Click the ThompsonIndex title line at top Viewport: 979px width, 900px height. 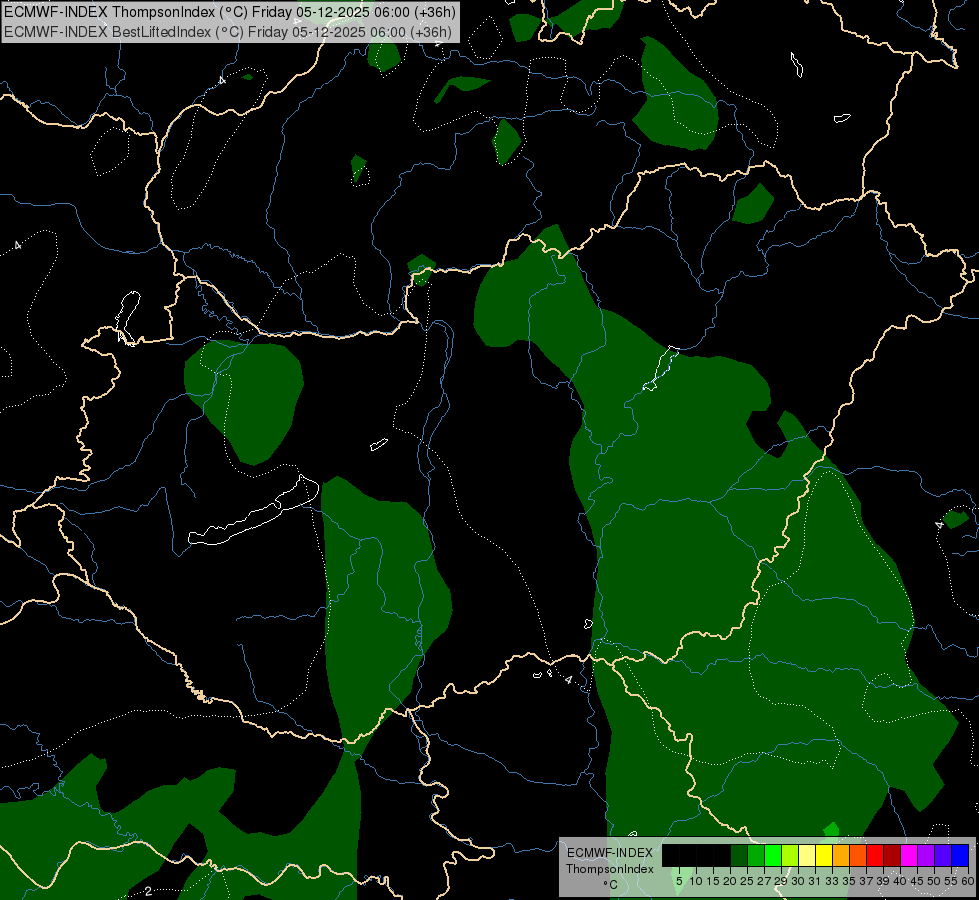pos(228,12)
